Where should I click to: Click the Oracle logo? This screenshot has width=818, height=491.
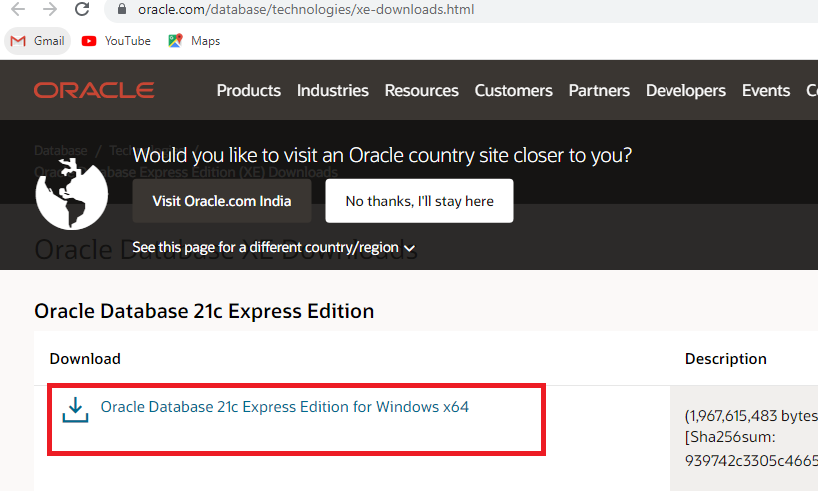pyautogui.click(x=94, y=91)
